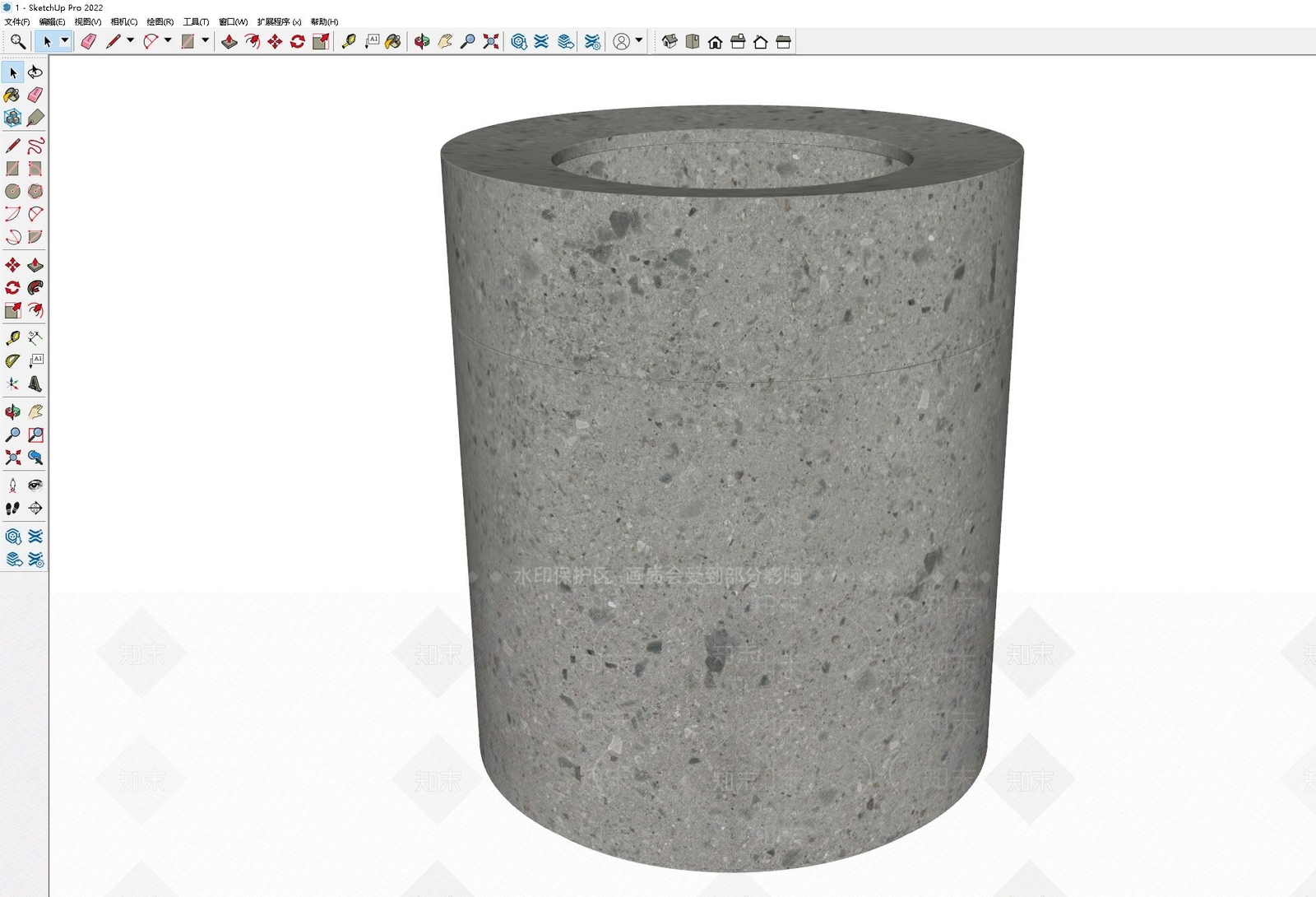The height and width of the screenshot is (897, 1316).
Task: Select the Move tool in top toolbar
Action: [x=275, y=41]
